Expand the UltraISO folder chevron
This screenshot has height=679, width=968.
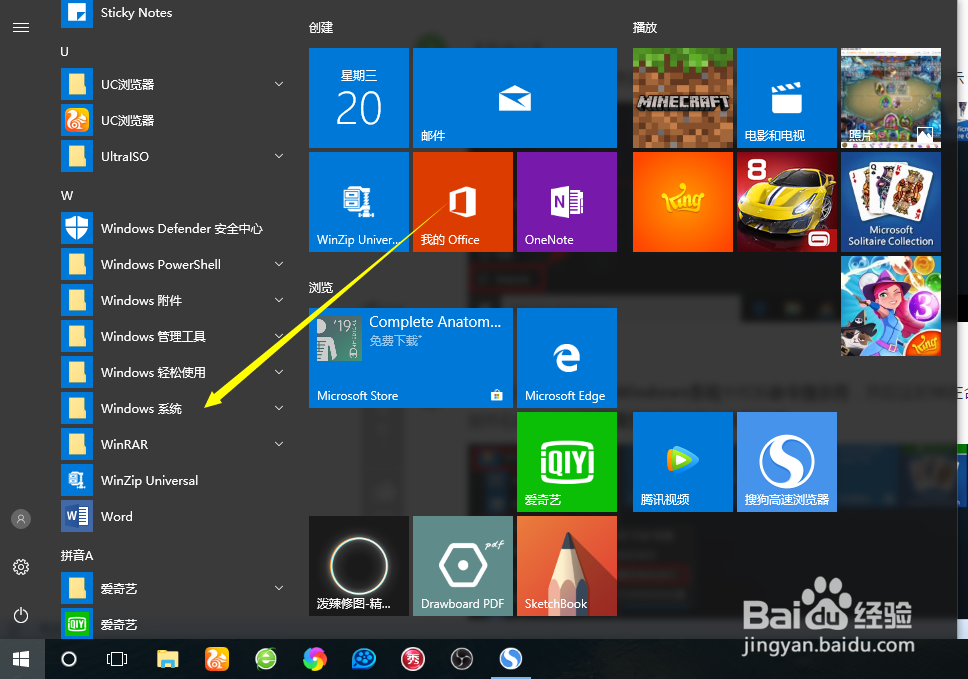click(x=279, y=156)
